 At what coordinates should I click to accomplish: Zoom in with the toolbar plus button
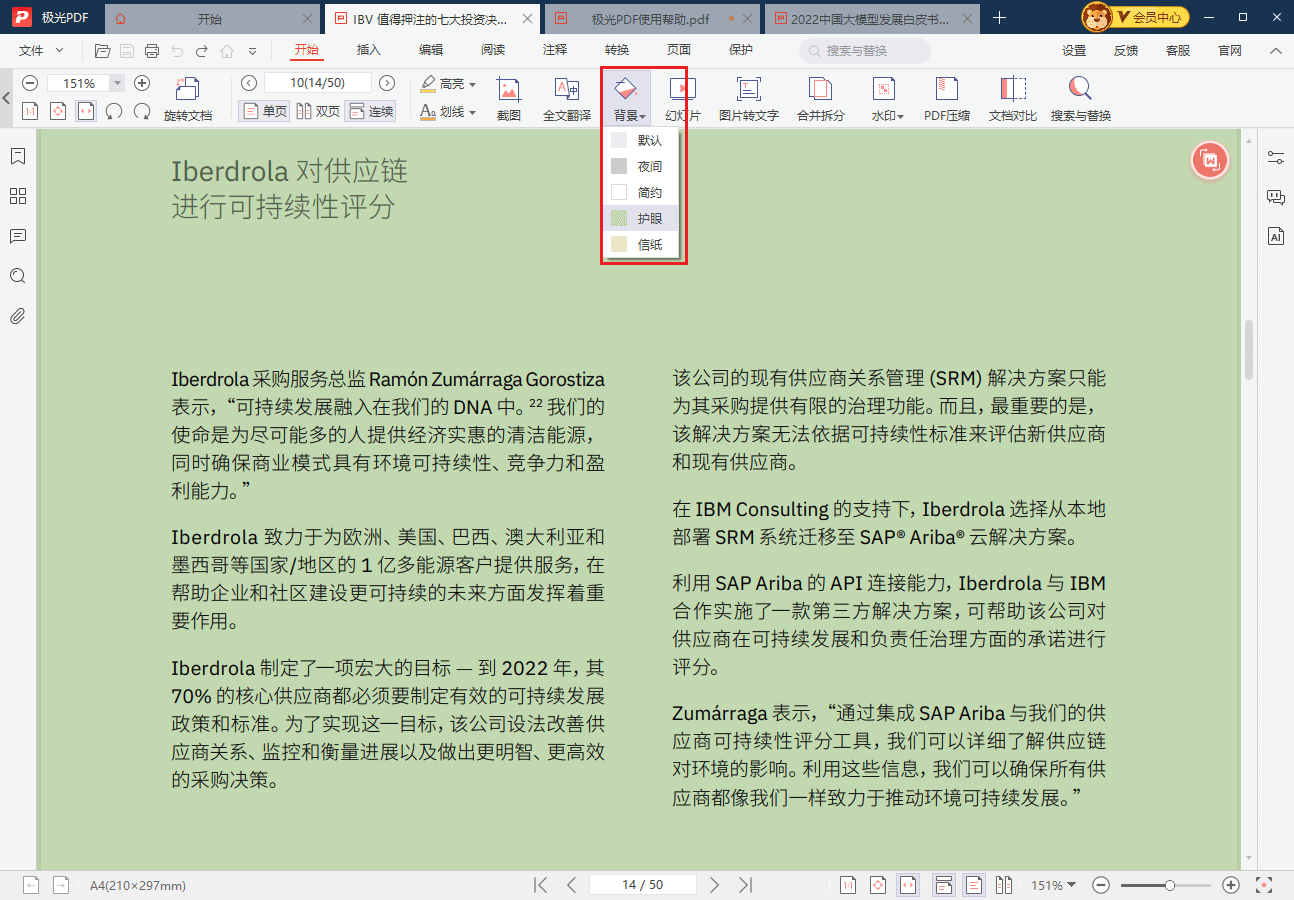[142, 83]
